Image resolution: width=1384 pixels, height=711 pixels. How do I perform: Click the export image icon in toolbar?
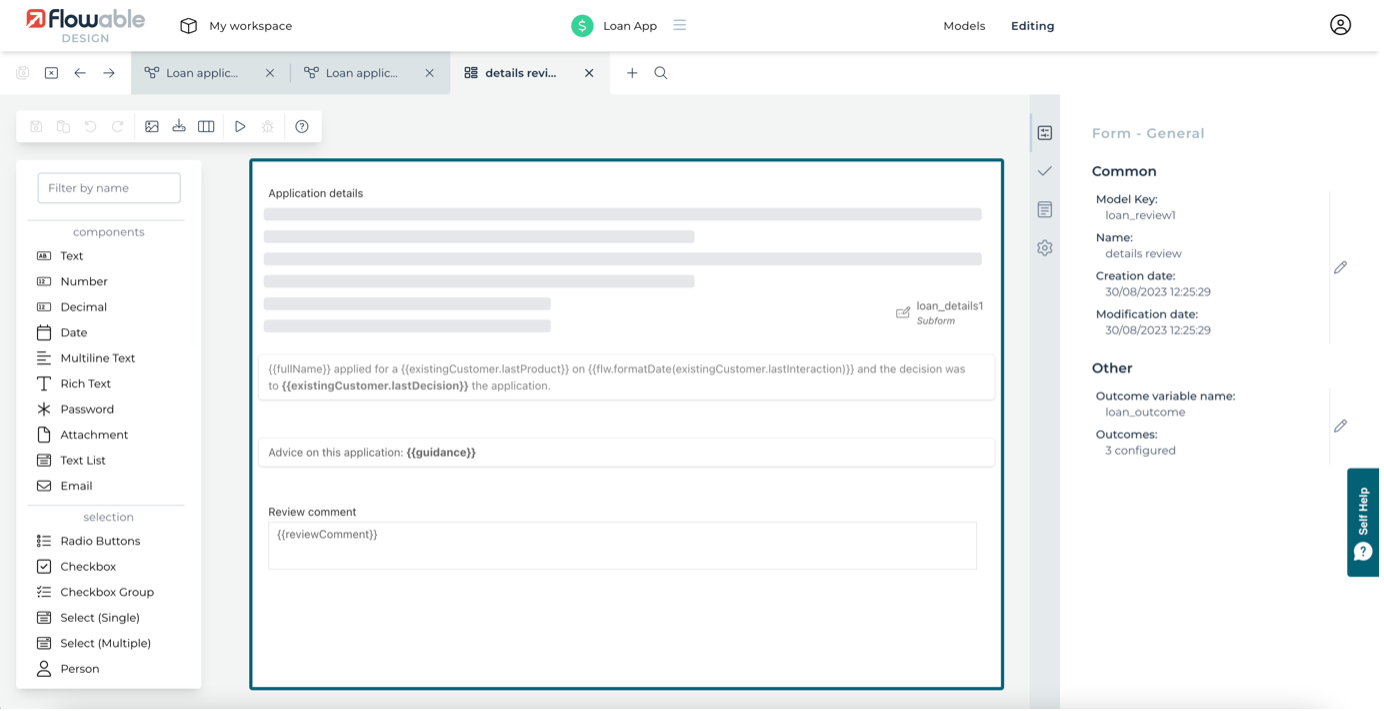(152, 127)
